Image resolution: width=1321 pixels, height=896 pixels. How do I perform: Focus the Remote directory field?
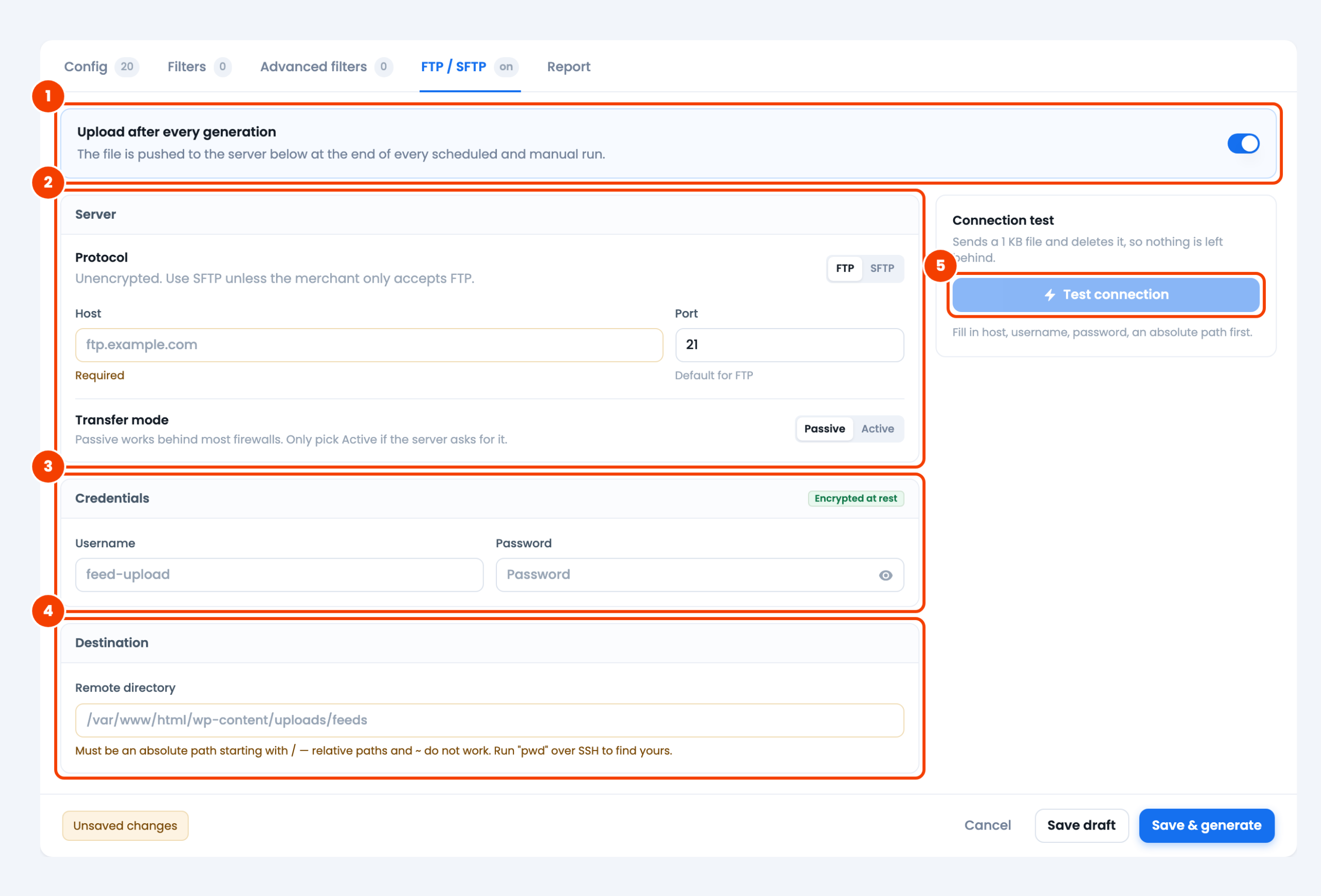point(489,720)
